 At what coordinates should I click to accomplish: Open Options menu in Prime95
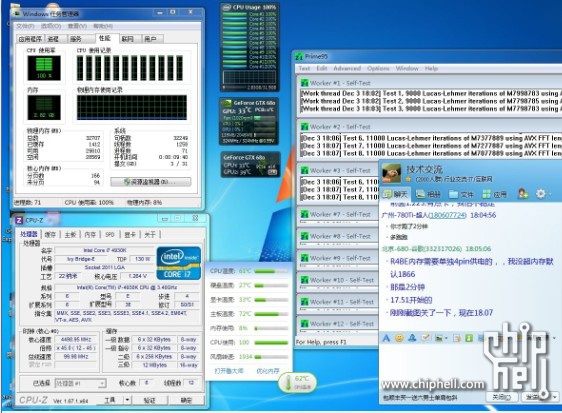coord(378,68)
